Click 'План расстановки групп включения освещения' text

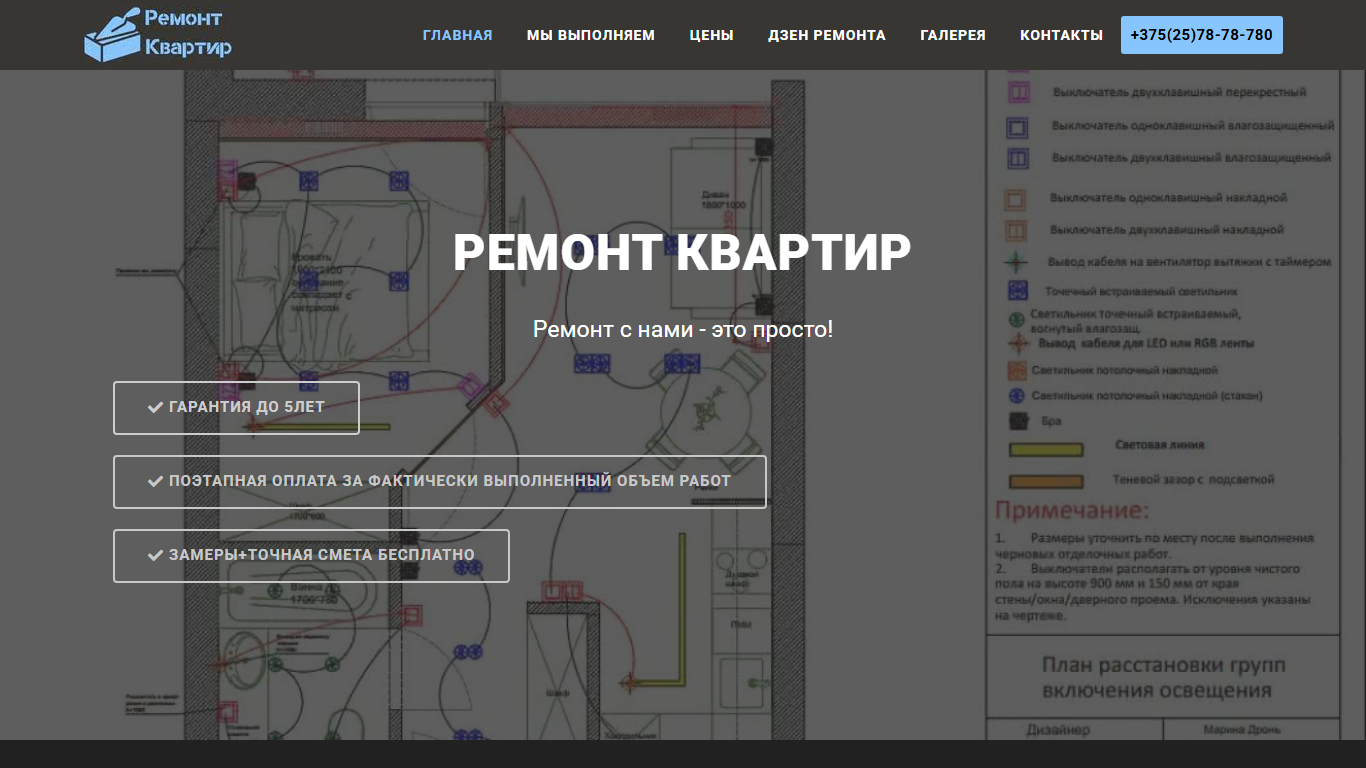click(1164, 678)
